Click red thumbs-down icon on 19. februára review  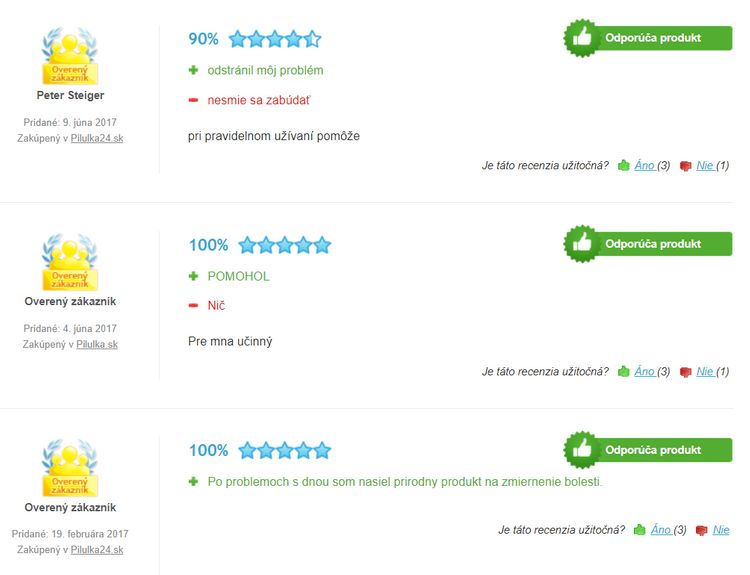pyautogui.click(x=702, y=530)
